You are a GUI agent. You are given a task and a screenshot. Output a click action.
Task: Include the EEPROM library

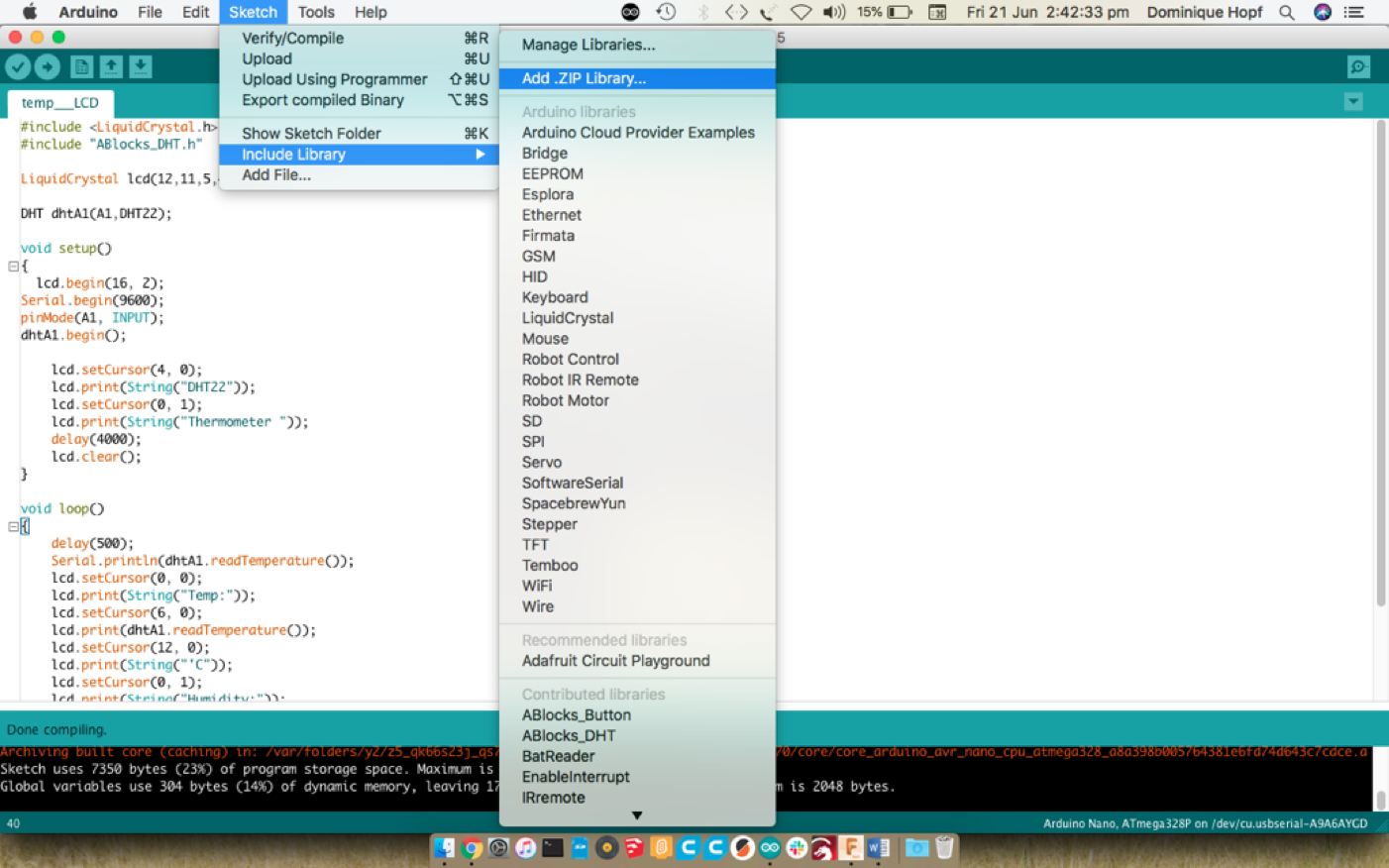tap(637, 173)
